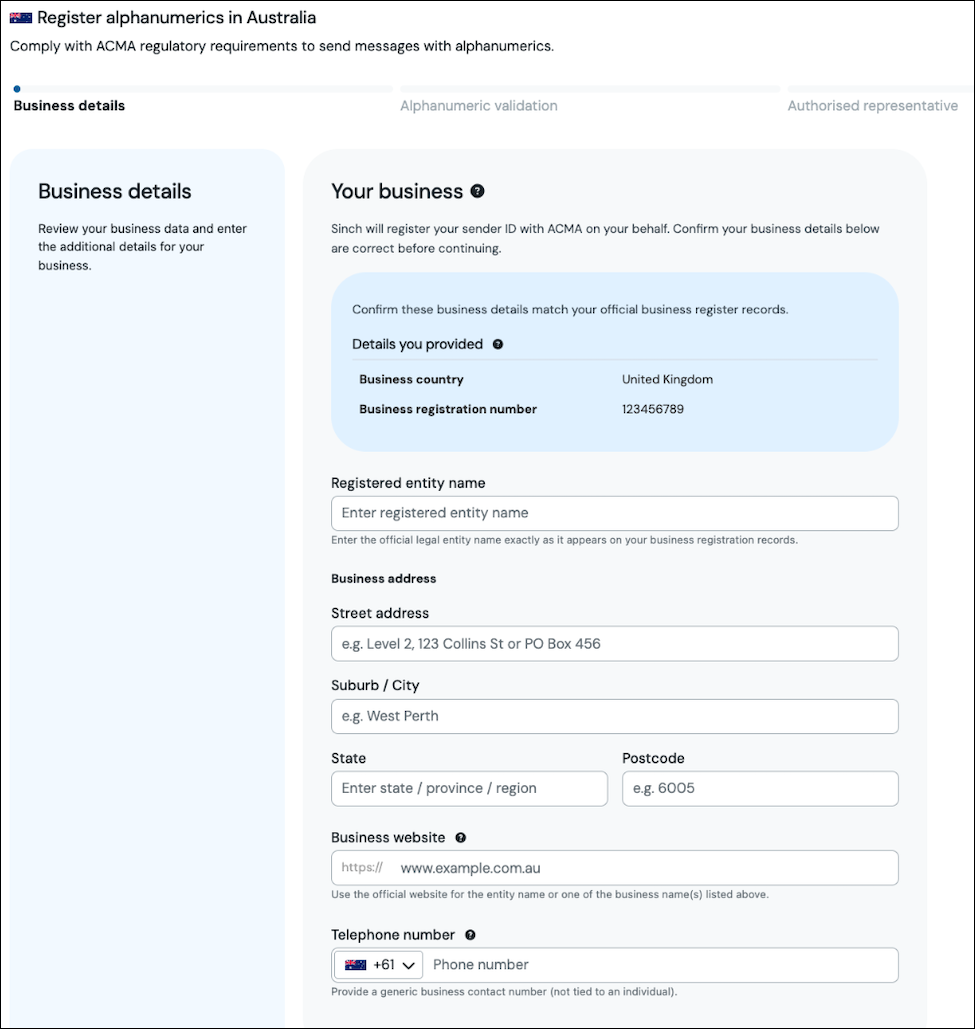
Task: Open the +61 country code dropdown
Action: pyautogui.click(x=379, y=965)
